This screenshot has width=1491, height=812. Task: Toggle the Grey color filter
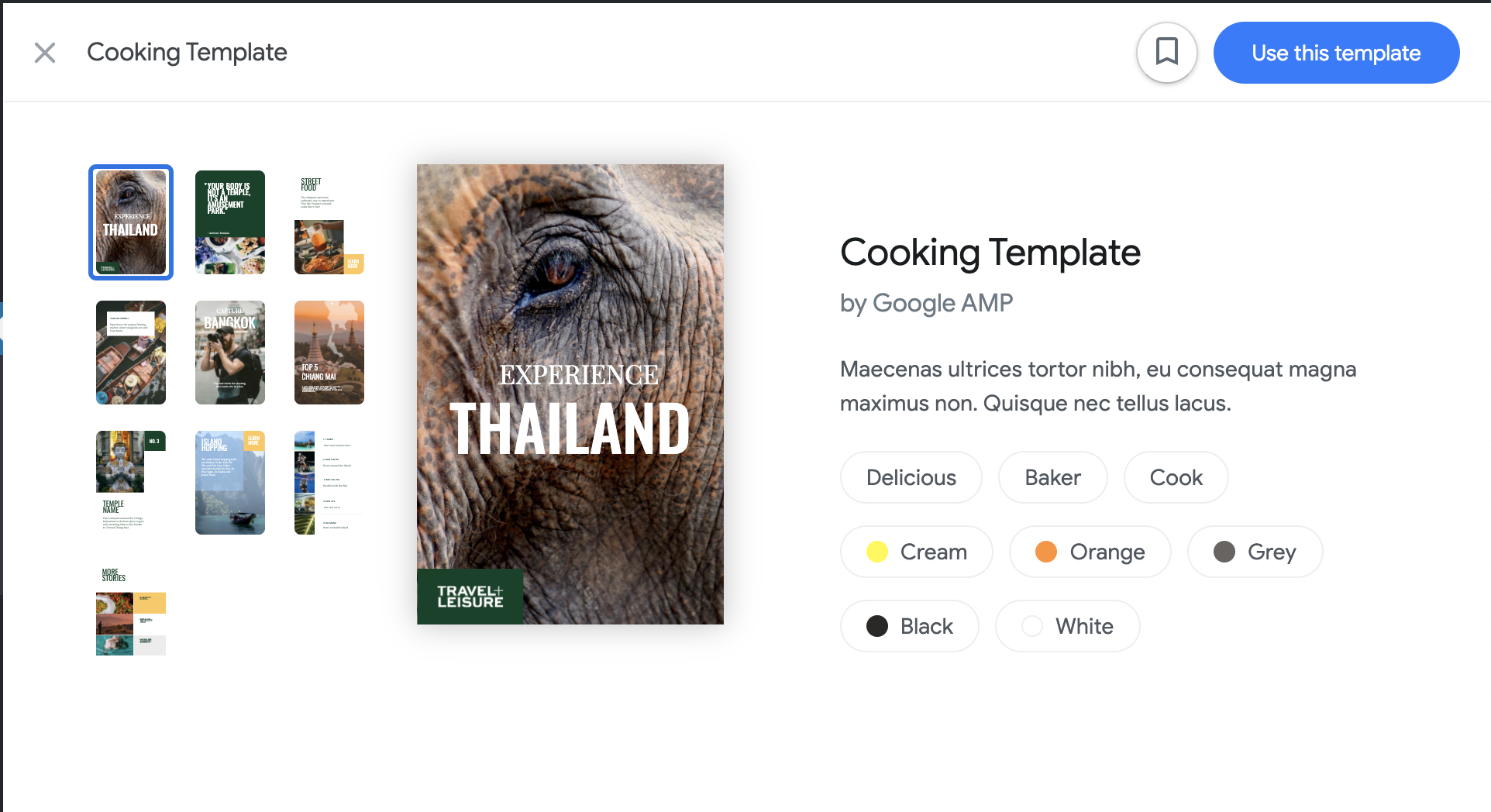pos(1255,552)
